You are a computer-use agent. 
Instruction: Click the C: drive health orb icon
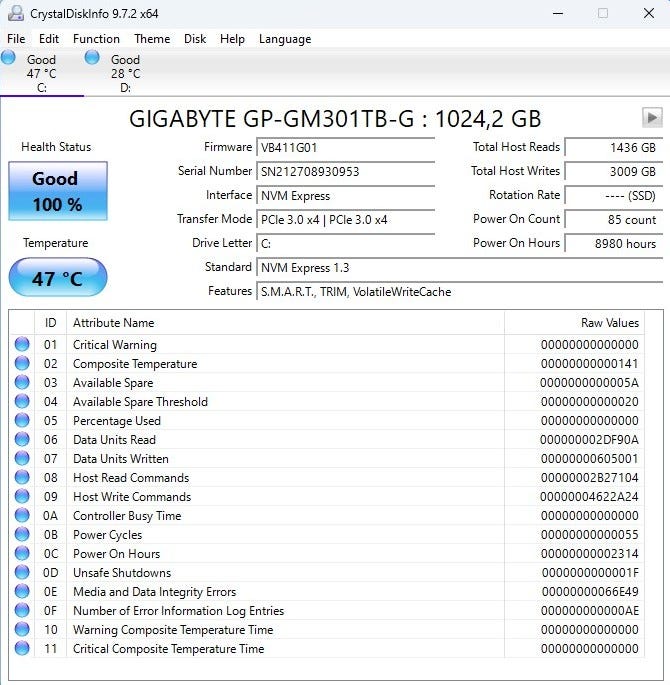tap(9, 58)
